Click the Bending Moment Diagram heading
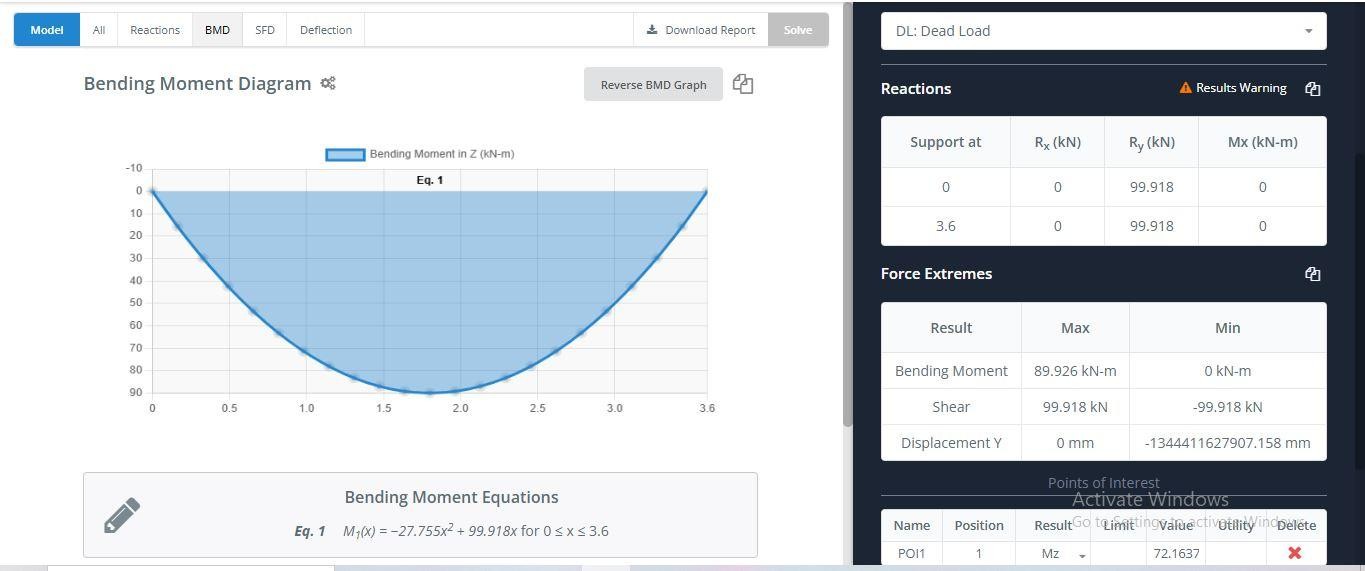This screenshot has width=1365, height=571. point(197,84)
